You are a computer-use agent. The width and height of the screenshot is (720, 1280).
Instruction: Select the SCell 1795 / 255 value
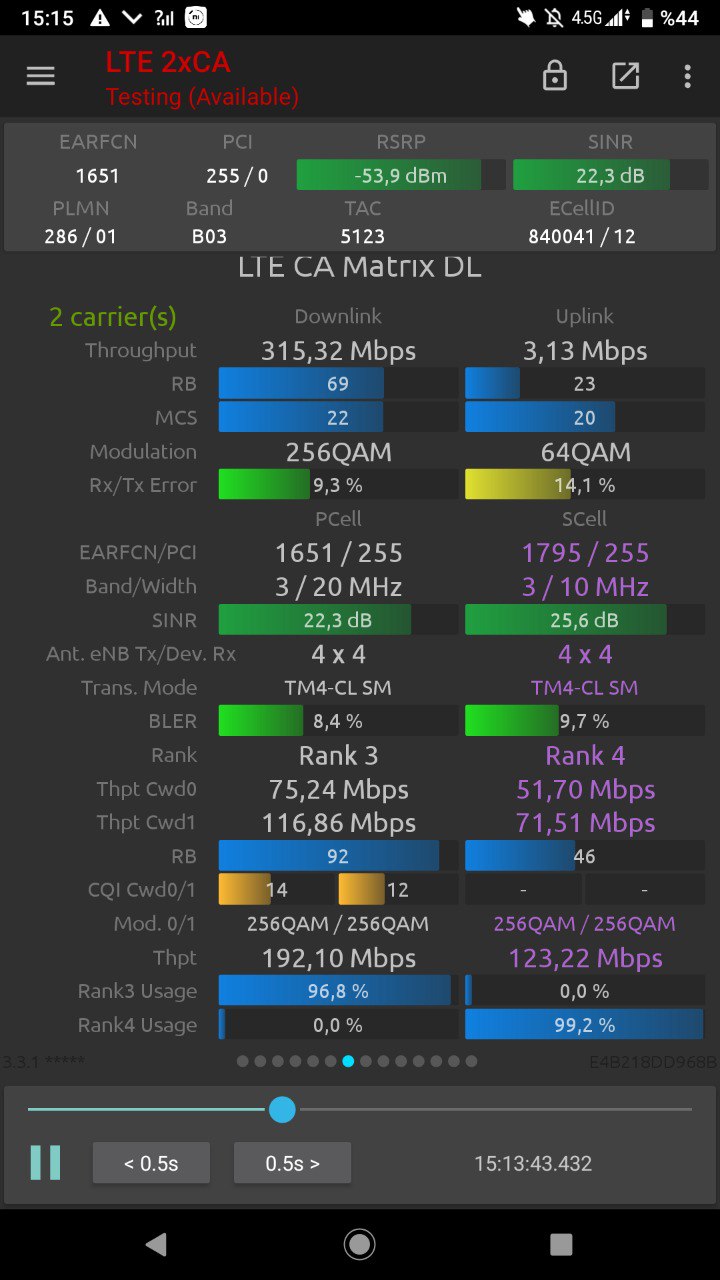click(x=586, y=553)
